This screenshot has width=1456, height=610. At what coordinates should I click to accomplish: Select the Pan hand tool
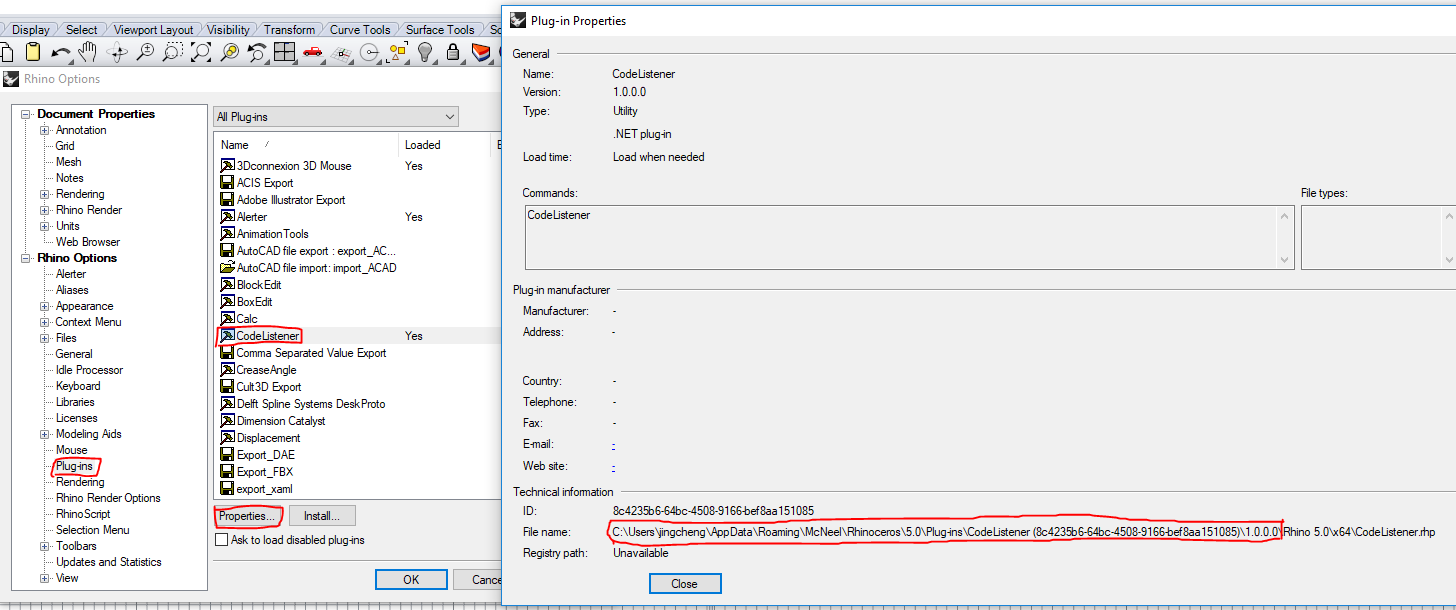89,53
